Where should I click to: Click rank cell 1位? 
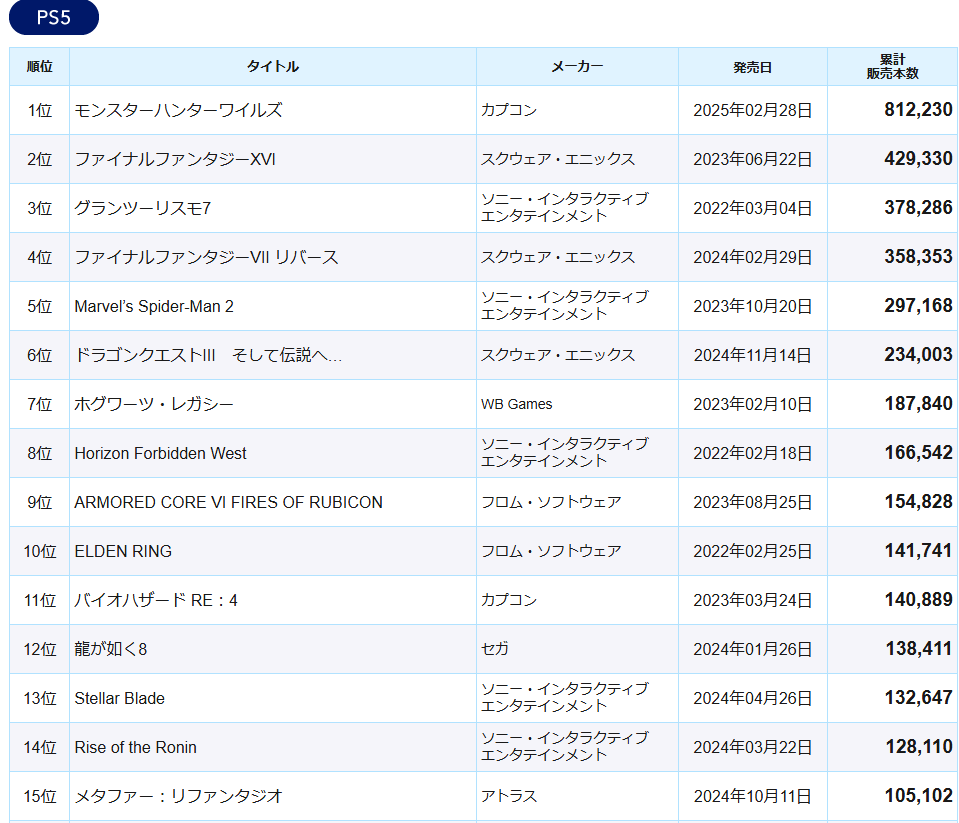click(40, 110)
